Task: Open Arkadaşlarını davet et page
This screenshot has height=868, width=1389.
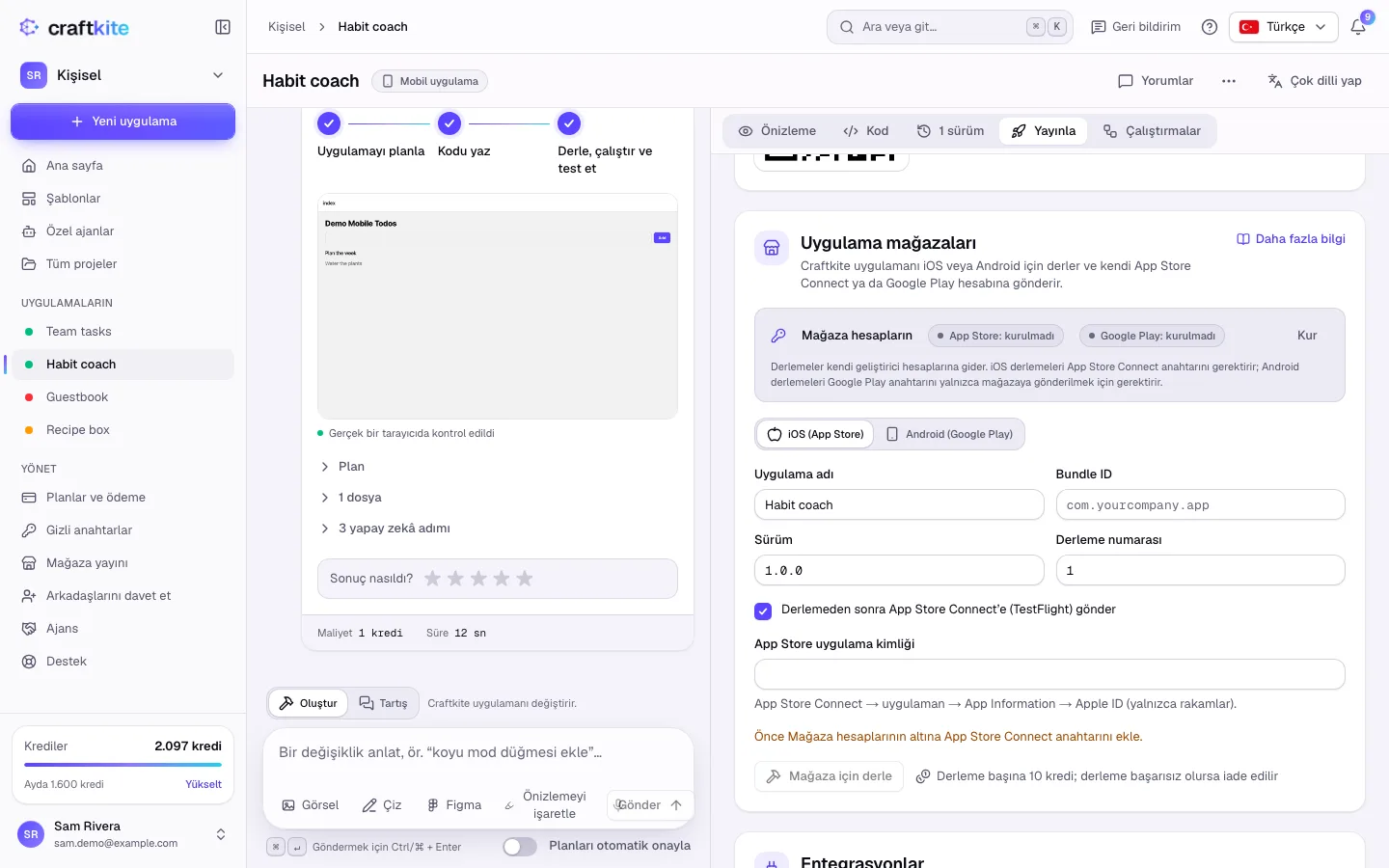Action: [123, 596]
